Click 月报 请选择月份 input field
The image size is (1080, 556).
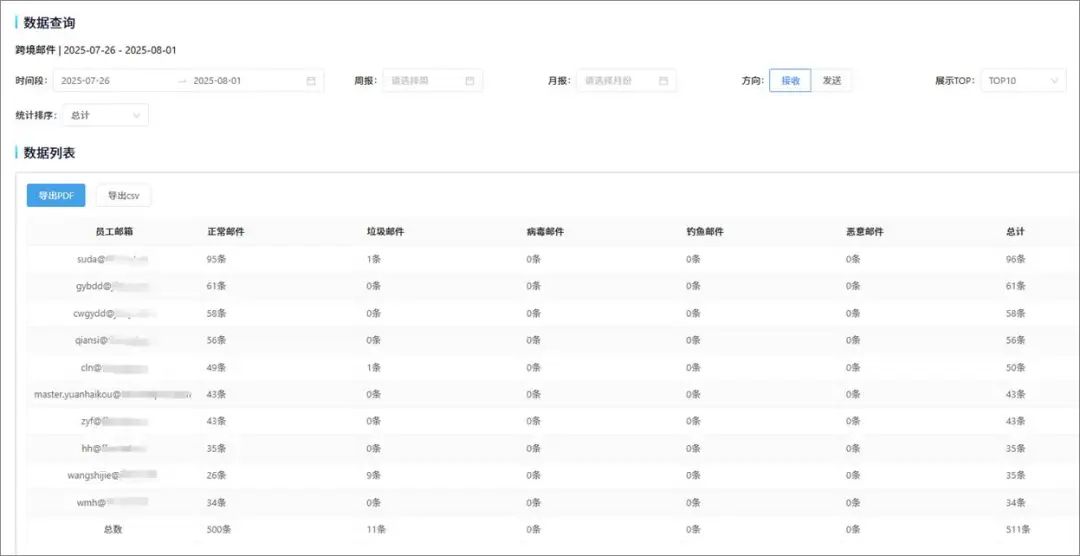click(615, 81)
